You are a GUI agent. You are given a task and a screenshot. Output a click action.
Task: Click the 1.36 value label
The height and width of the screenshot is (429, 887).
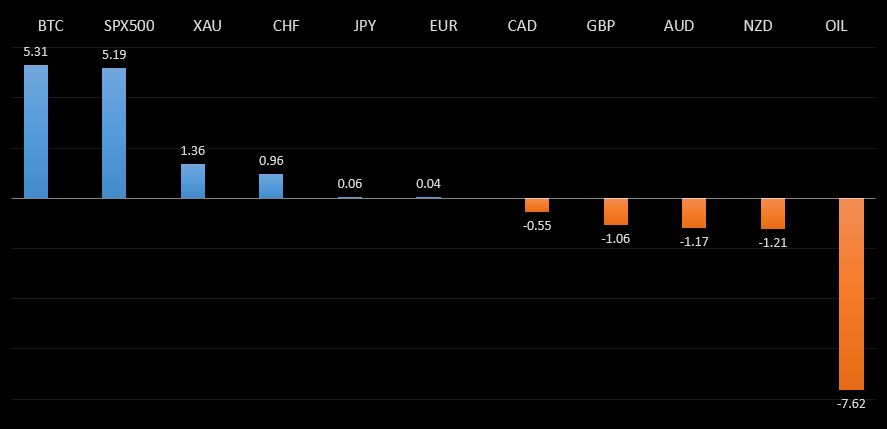pyautogui.click(x=193, y=151)
